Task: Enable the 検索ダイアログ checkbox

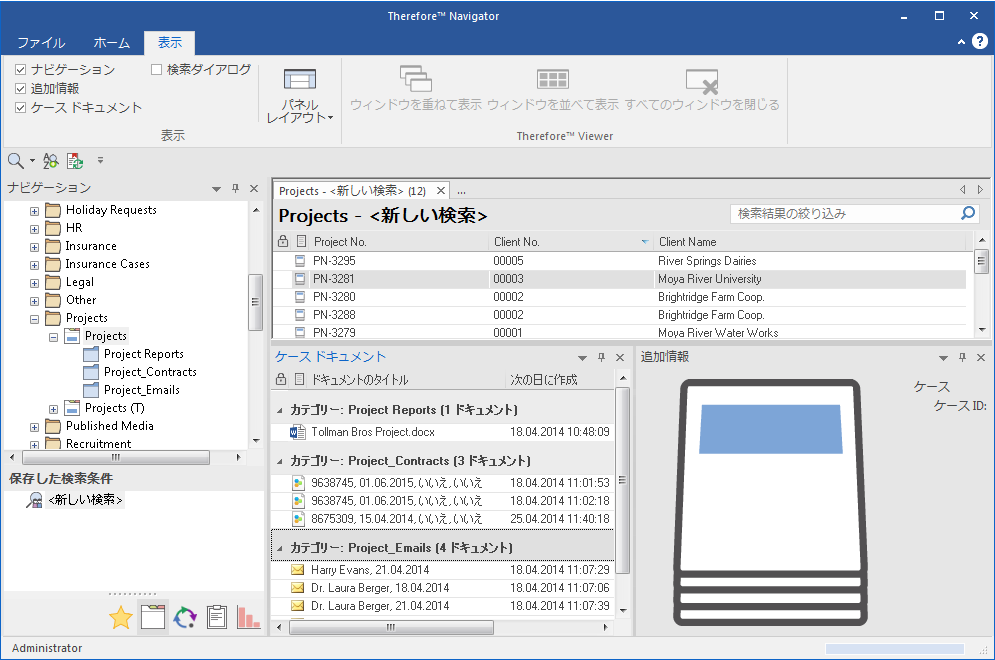Action: pos(156,69)
